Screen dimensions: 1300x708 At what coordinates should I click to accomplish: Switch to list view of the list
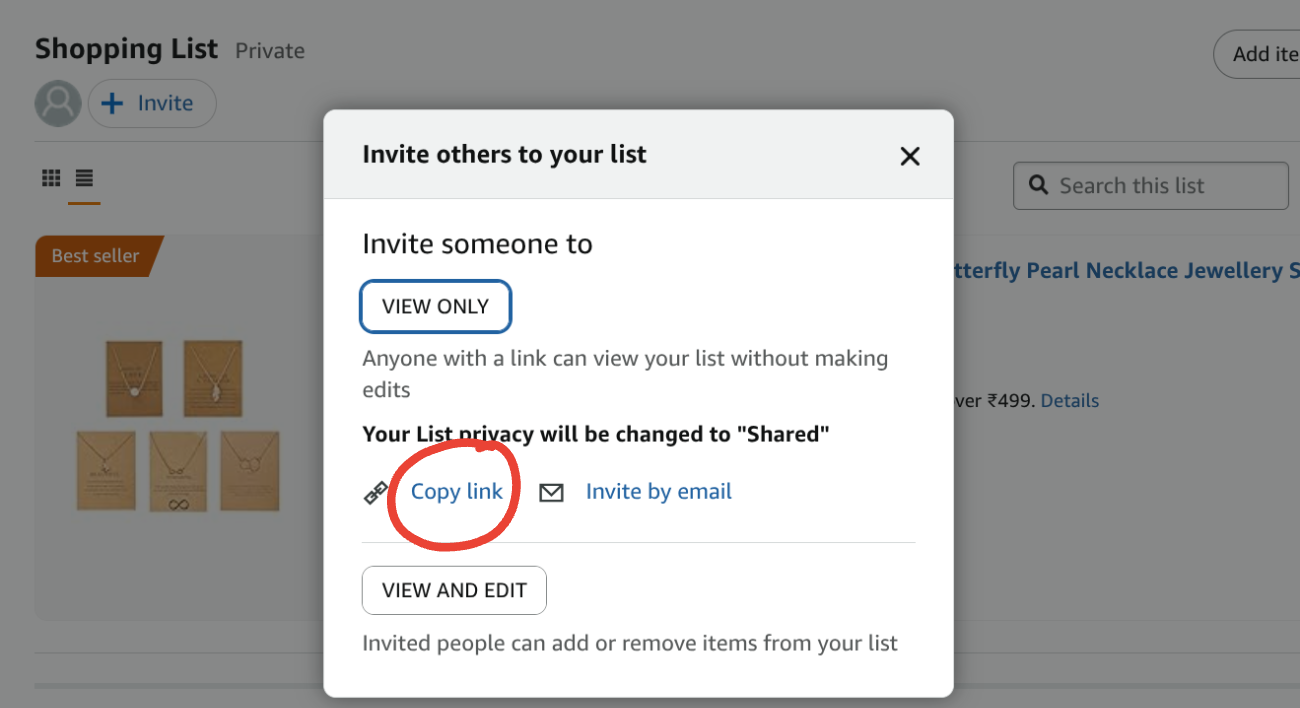tap(84, 177)
